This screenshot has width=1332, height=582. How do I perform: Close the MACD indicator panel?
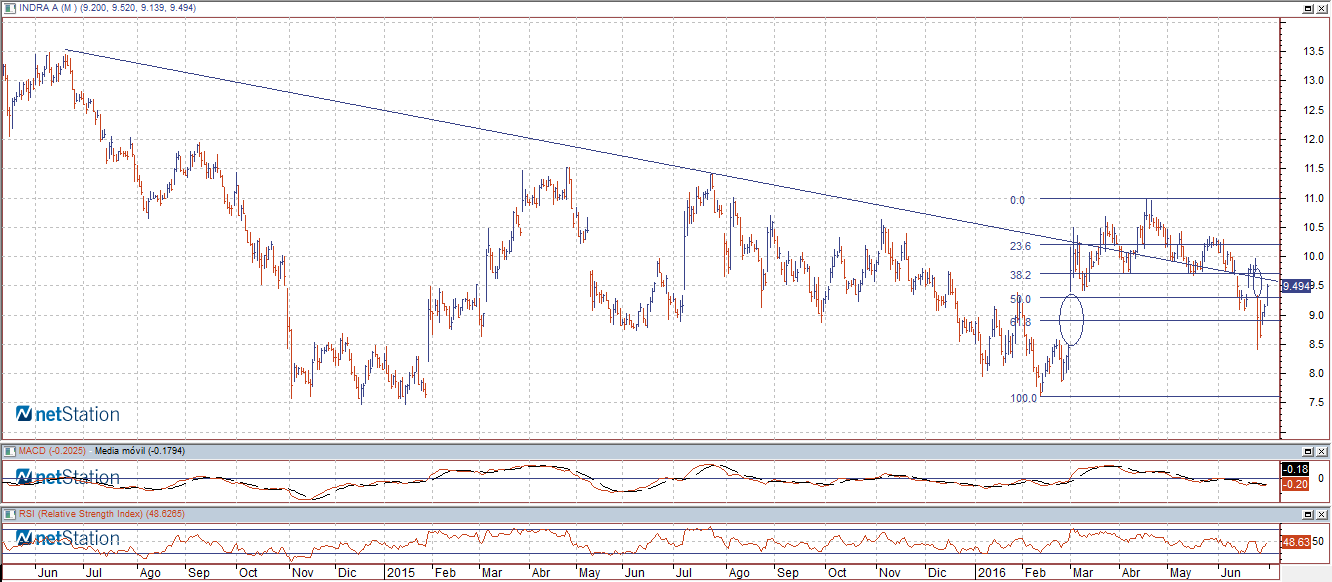tap(1321, 452)
